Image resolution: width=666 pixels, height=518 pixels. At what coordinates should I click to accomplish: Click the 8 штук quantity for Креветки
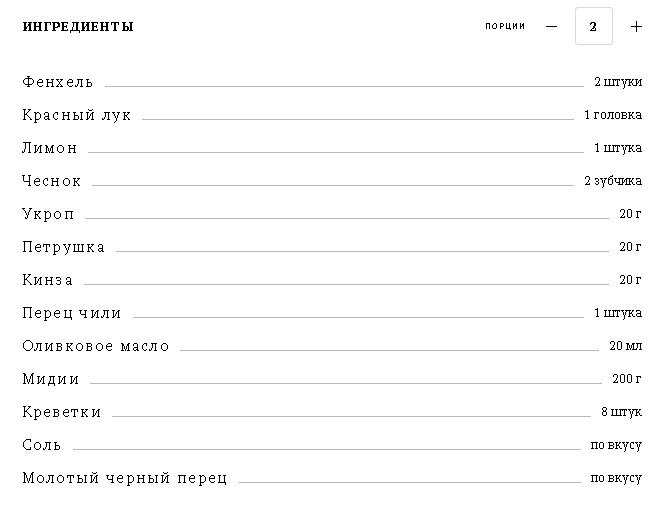pos(621,411)
